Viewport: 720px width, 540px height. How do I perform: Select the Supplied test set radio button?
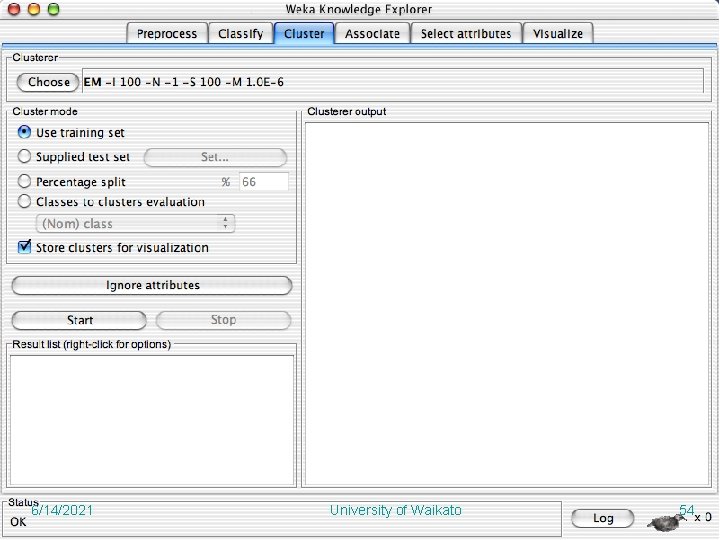(x=24, y=157)
